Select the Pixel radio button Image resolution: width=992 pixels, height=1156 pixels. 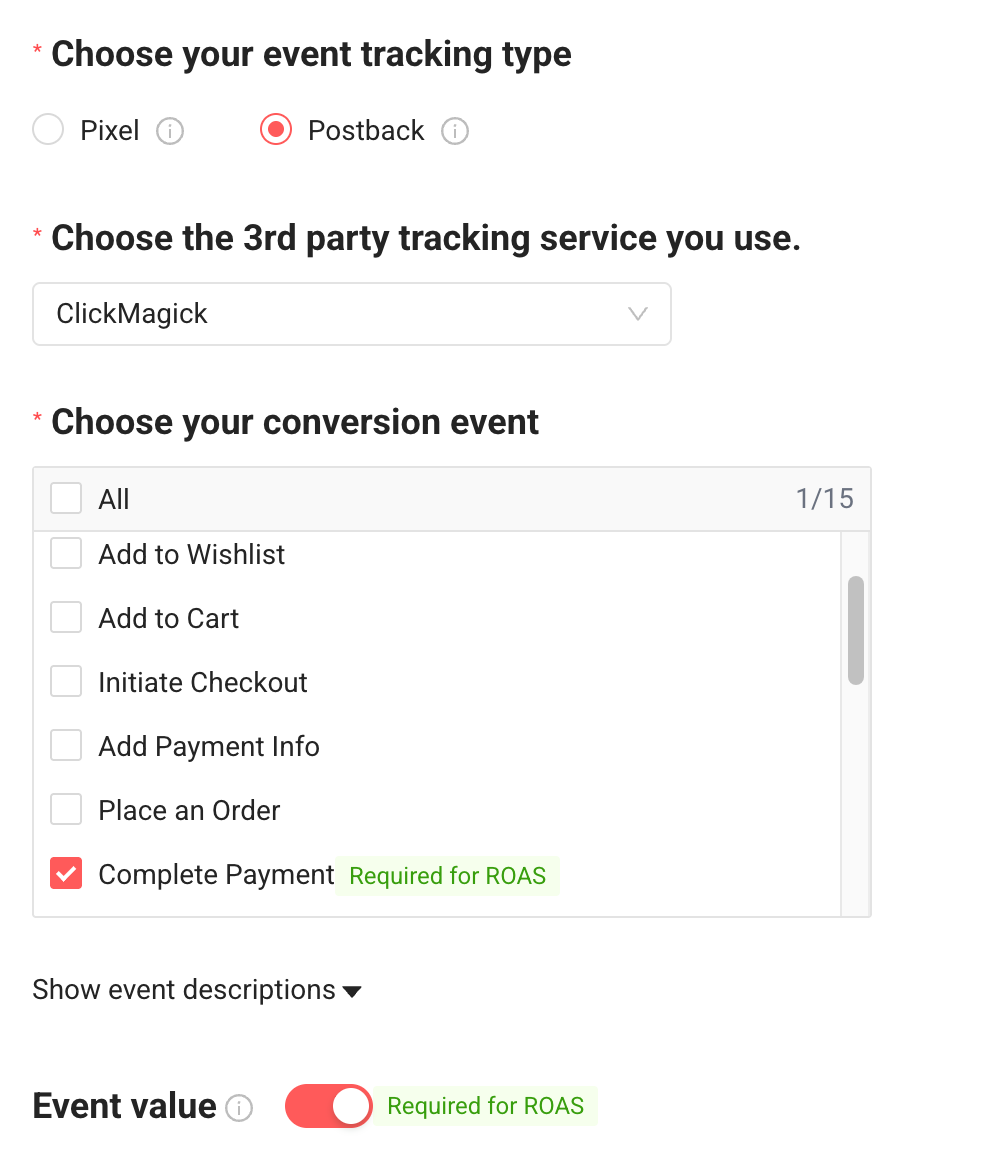click(x=48, y=130)
